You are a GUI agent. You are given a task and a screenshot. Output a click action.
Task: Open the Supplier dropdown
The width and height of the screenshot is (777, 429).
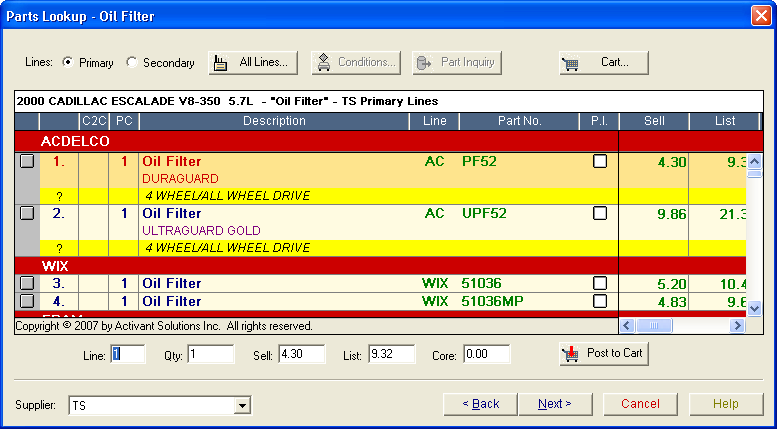(x=241, y=405)
